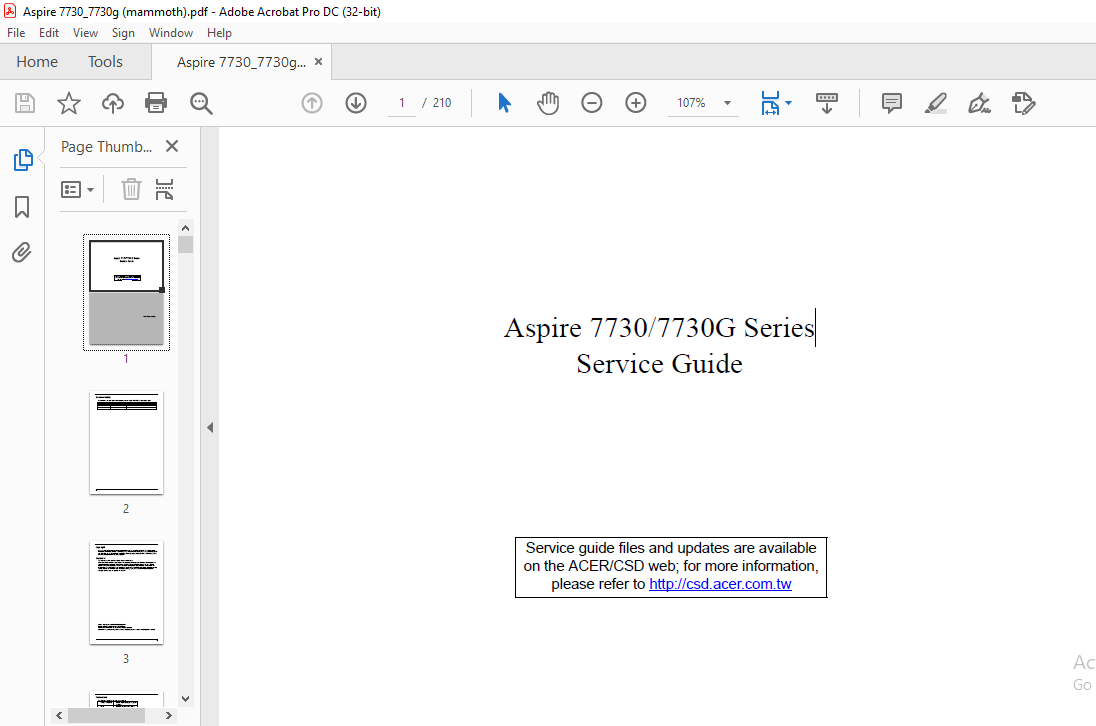Click the thumbnail panel print pages icon
Image resolution: width=1096 pixels, height=726 pixels.
click(164, 189)
